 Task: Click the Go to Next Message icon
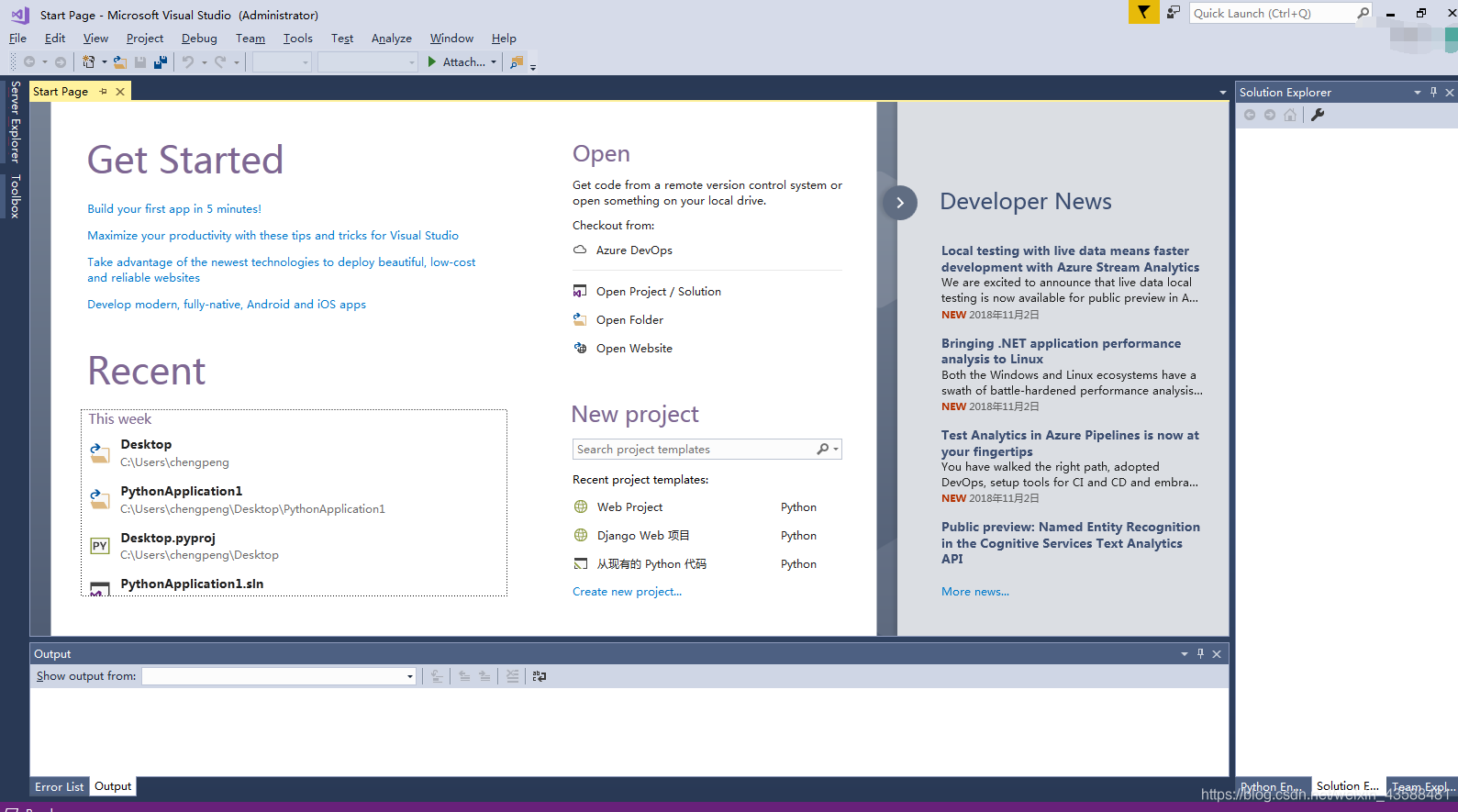coord(484,676)
